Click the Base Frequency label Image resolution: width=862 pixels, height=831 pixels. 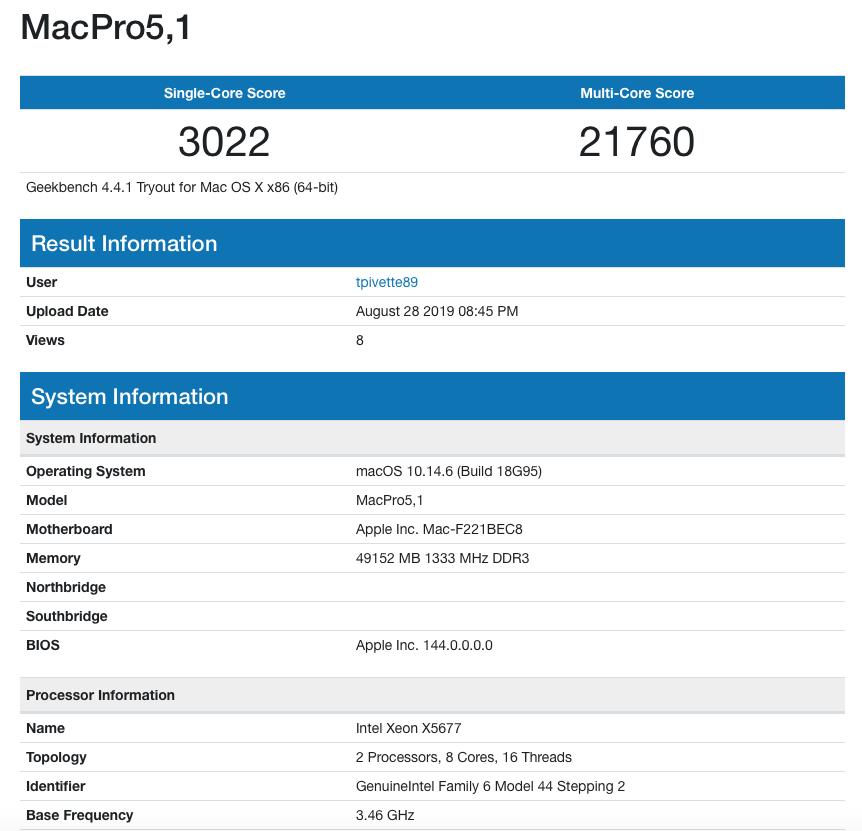tap(80, 816)
